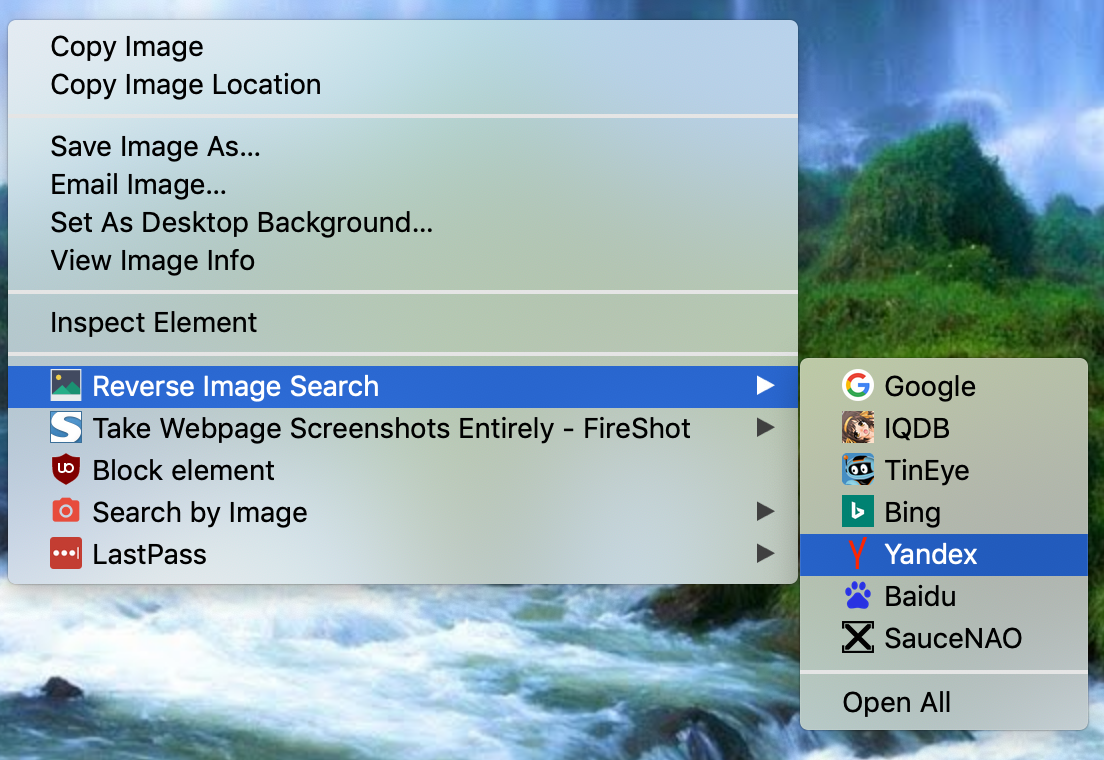Image resolution: width=1104 pixels, height=760 pixels.
Task: Click the Google logo icon in submenu
Action: (x=858, y=386)
